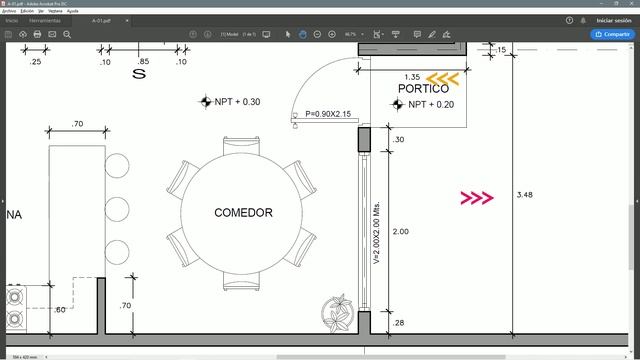Select the Highlight pen tool
The height and width of the screenshot is (360, 640).
[x=432, y=35]
